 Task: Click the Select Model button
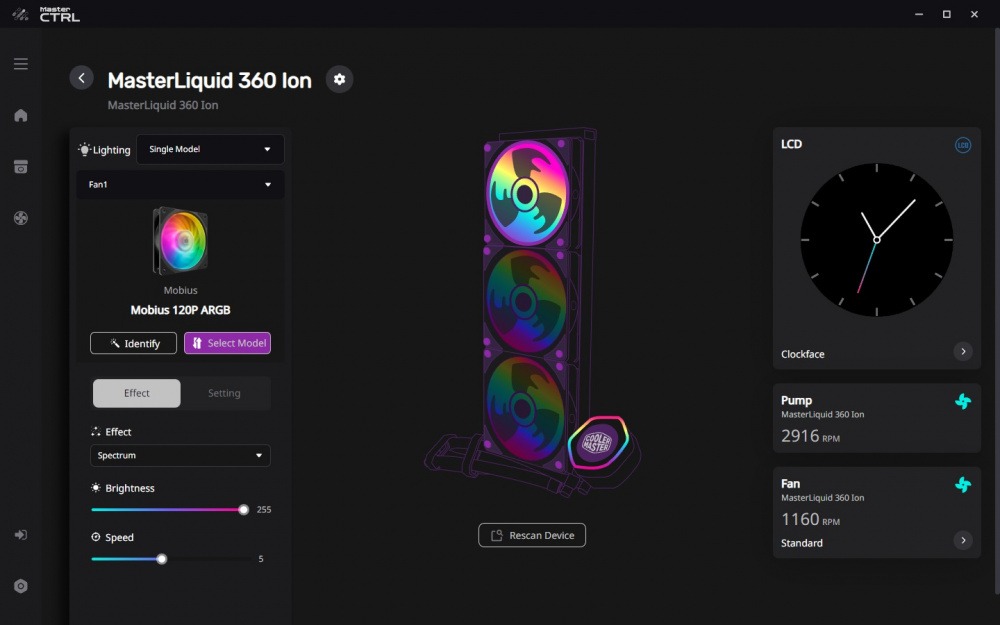(x=228, y=343)
